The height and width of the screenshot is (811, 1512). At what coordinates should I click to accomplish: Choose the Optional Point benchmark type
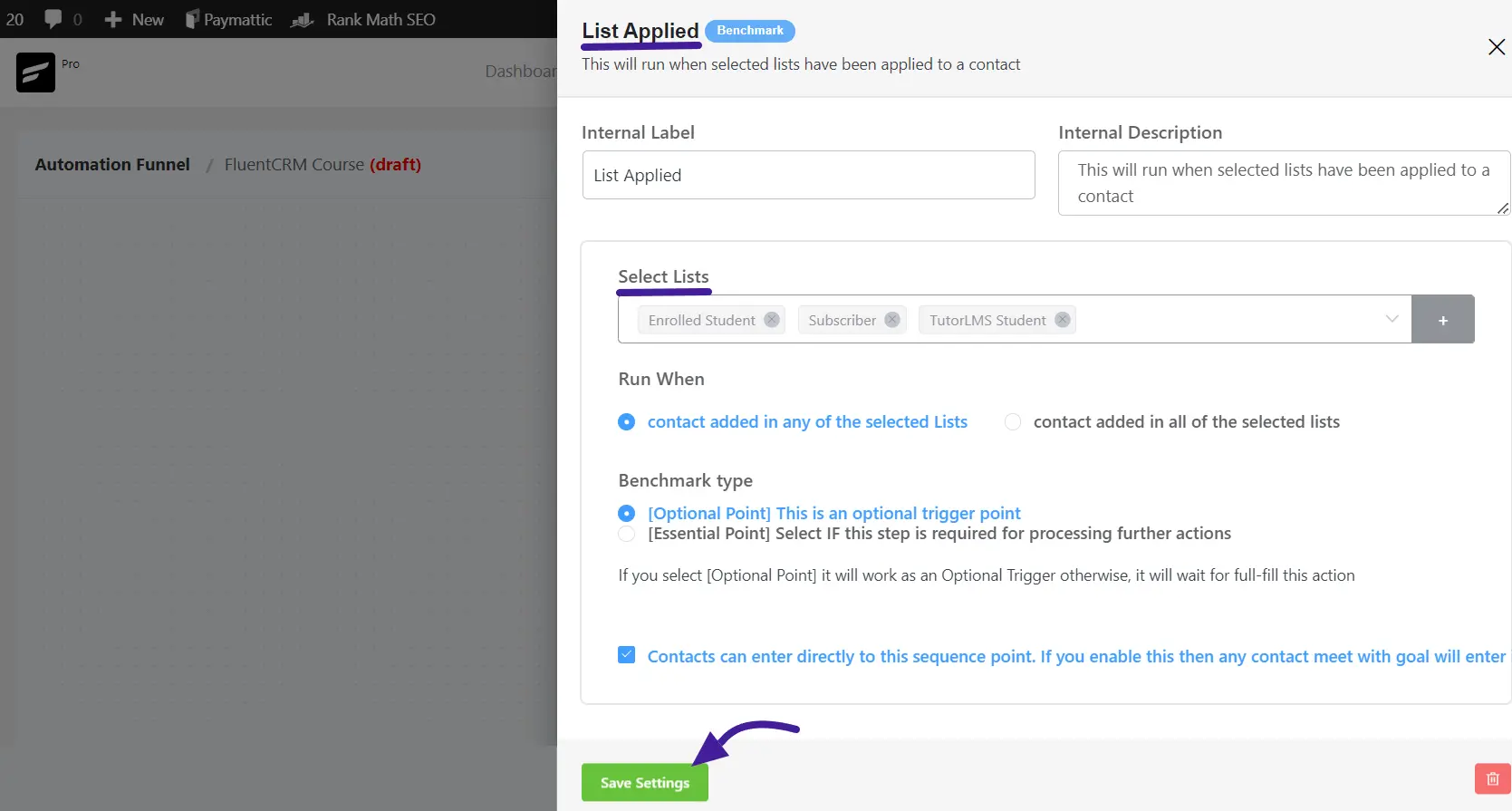[626, 514]
